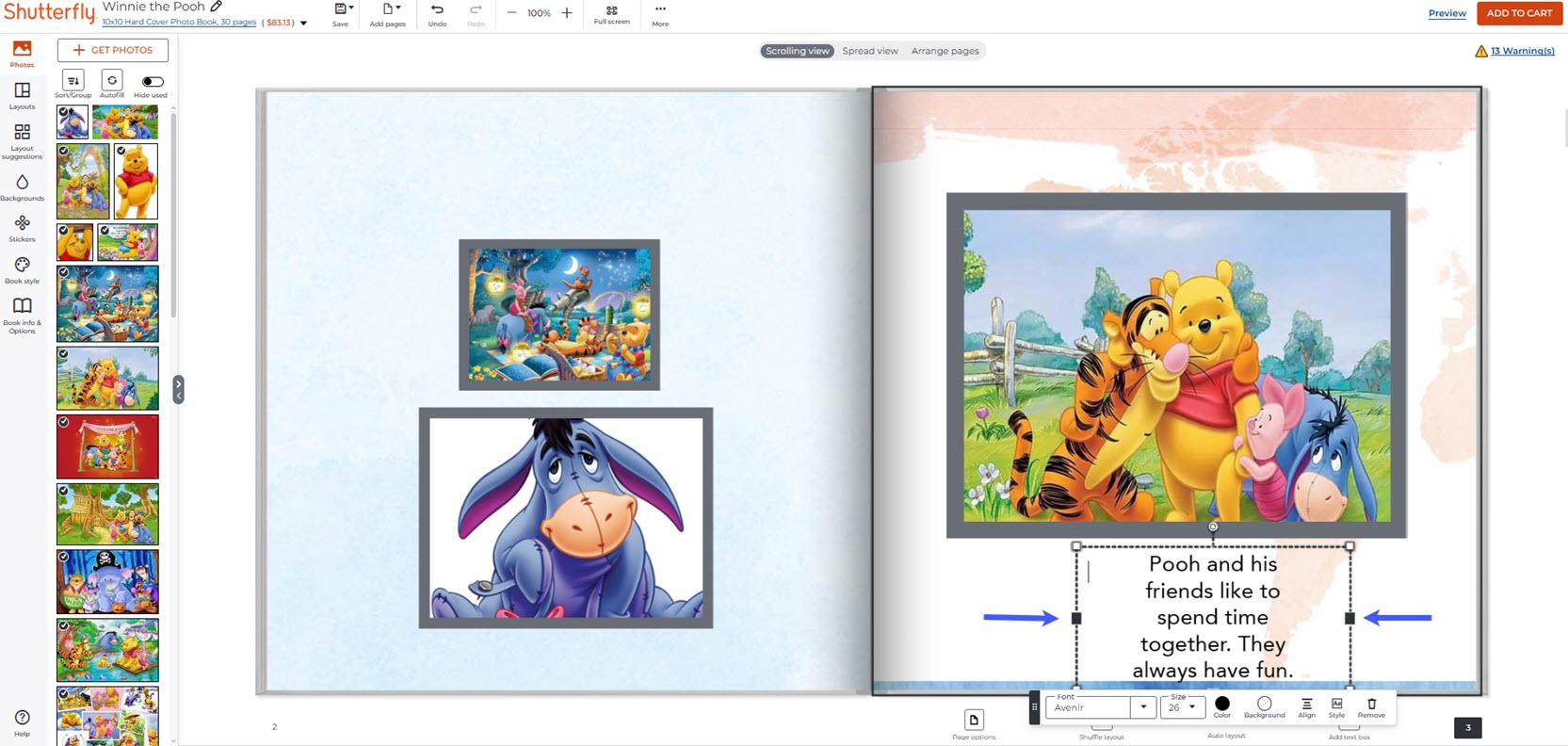Screen dimensions: 1568x746
Task: Click the red banner thumbnail in photo tray
Action: (107, 446)
